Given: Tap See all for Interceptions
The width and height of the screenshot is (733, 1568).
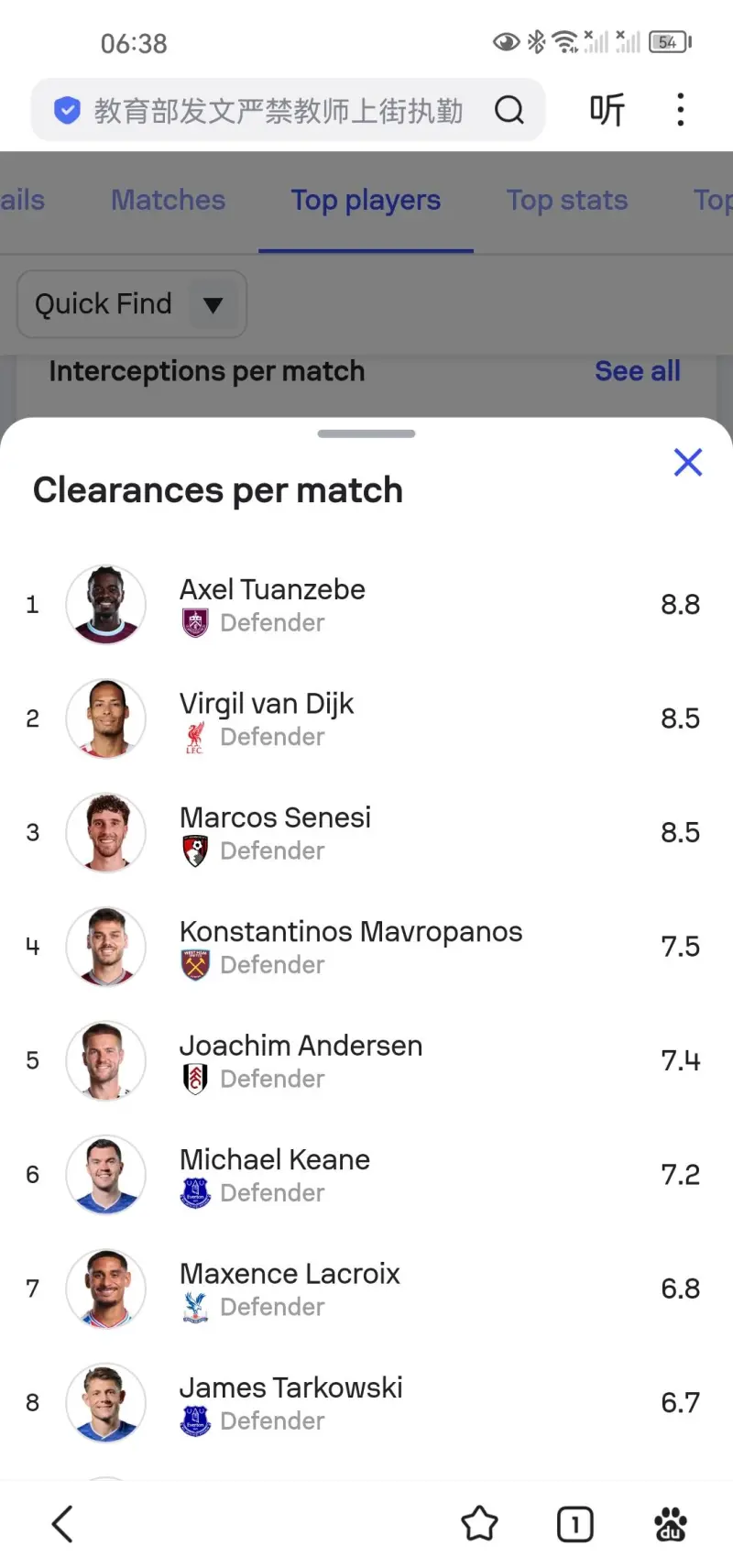Looking at the screenshot, I should click(x=637, y=371).
